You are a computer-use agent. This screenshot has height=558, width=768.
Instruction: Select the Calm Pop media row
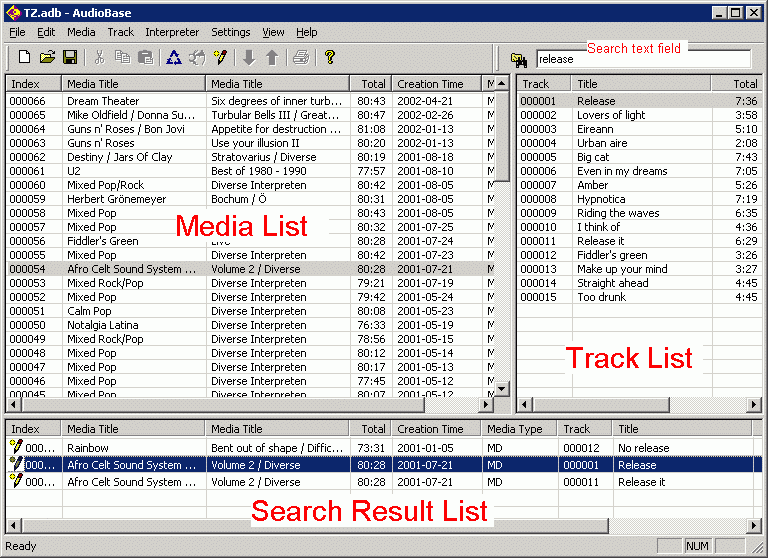pos(251,311)
